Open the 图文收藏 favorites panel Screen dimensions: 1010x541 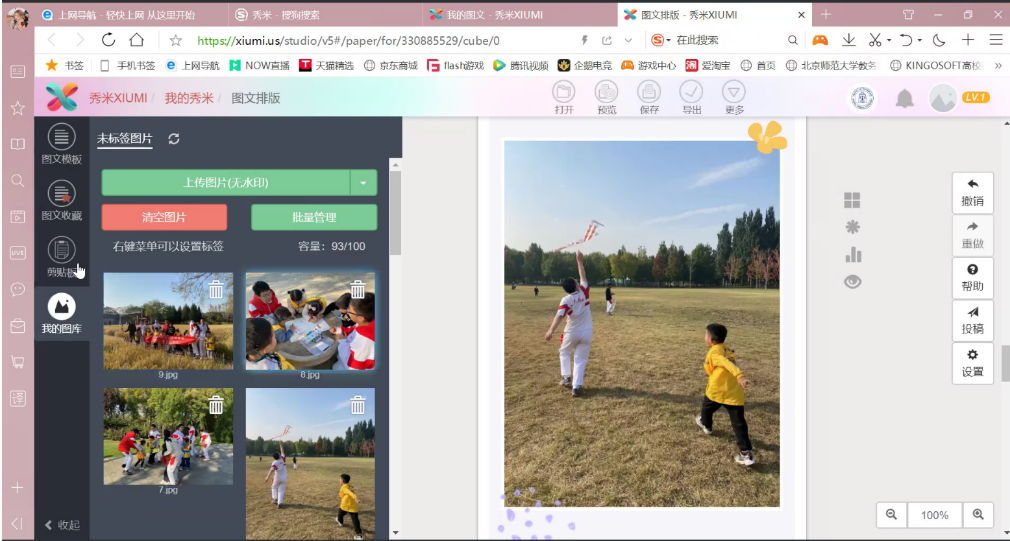(x=62, y=200)
